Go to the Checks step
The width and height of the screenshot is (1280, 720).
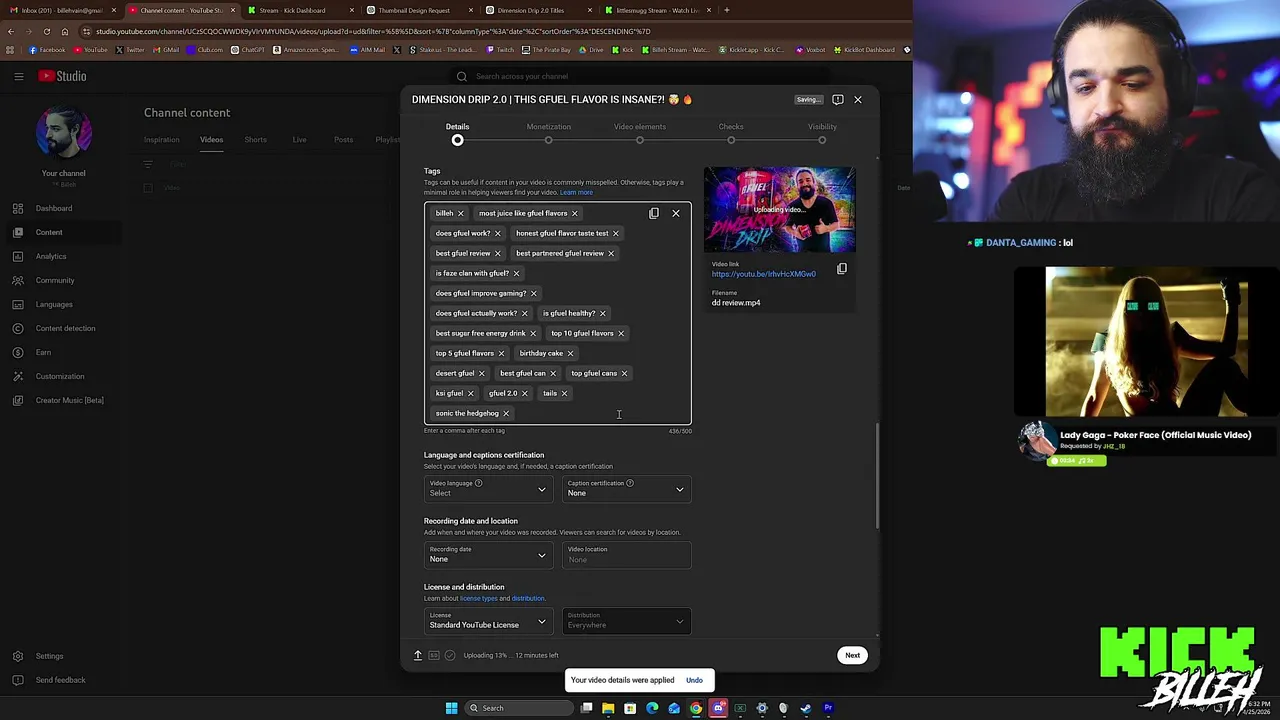(731, 133)
